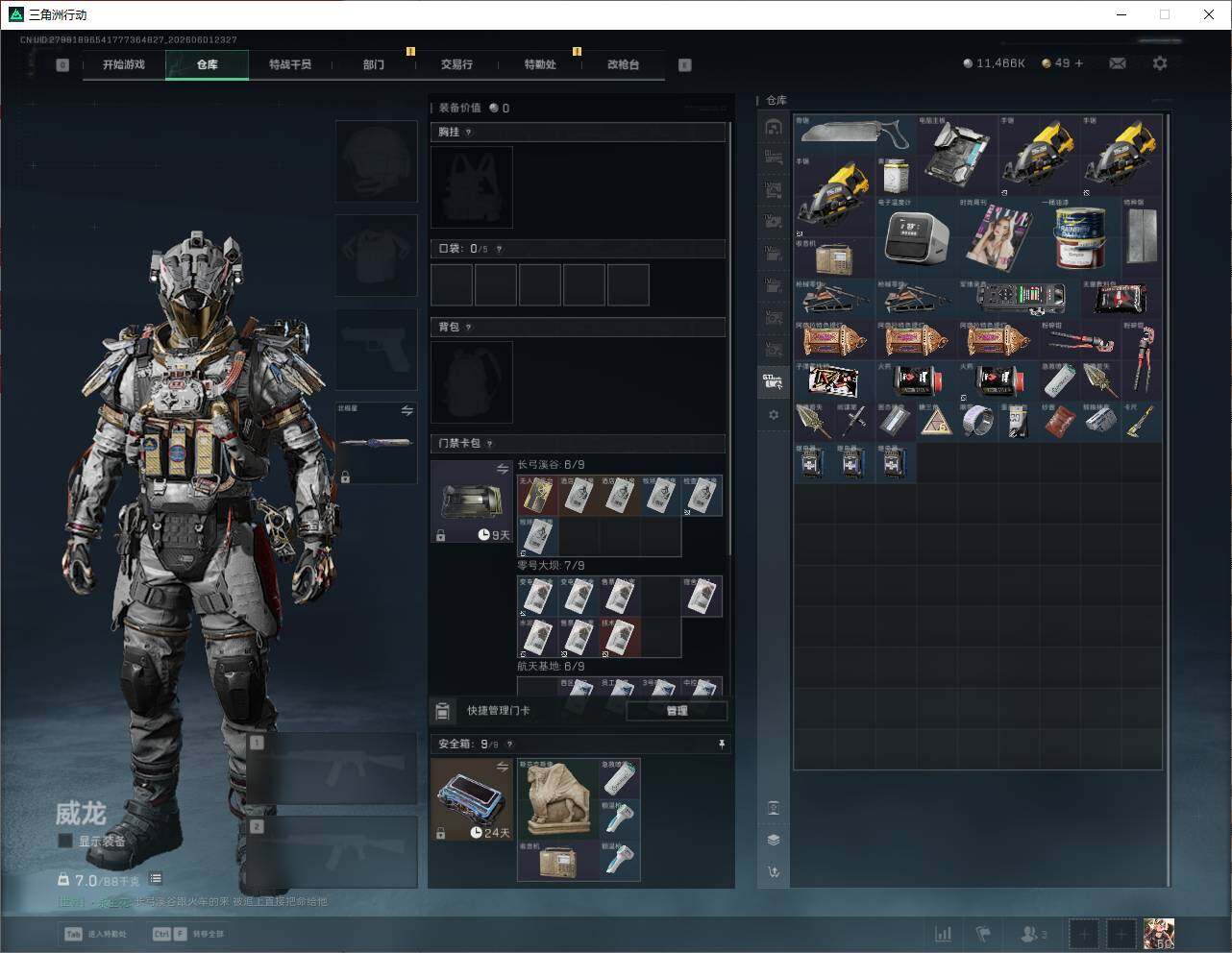Open the flag icon in bottom bar
Screen dimensions: 1232x953
[983, 933]
